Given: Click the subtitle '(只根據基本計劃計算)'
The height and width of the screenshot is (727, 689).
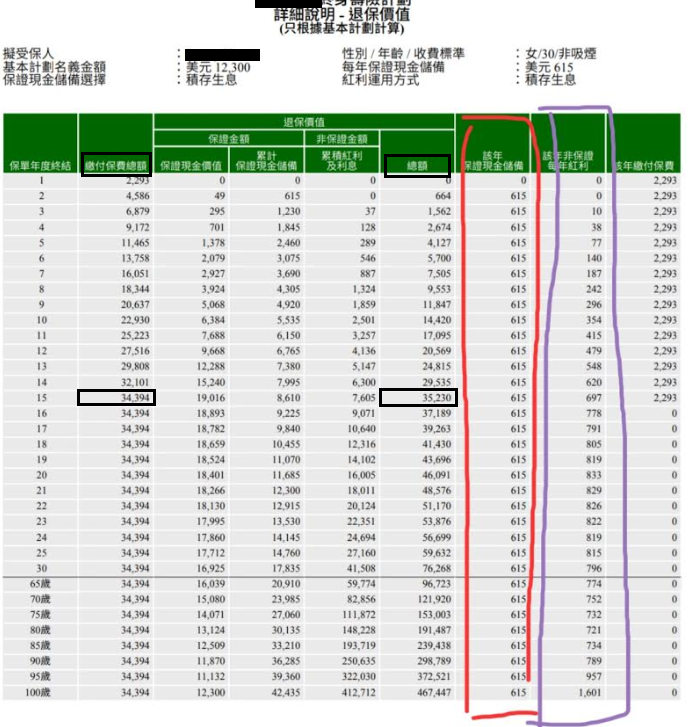Looking at the screenshot, I should (342, 29).
